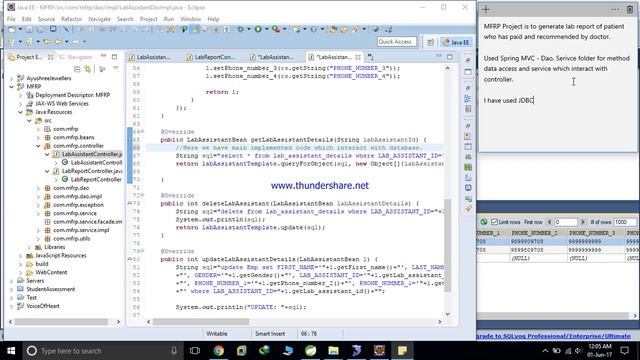Image resolution: width=640 pixels, height=360 pixels.
Task: Expand the Libraries node
Action: (29, 247)
